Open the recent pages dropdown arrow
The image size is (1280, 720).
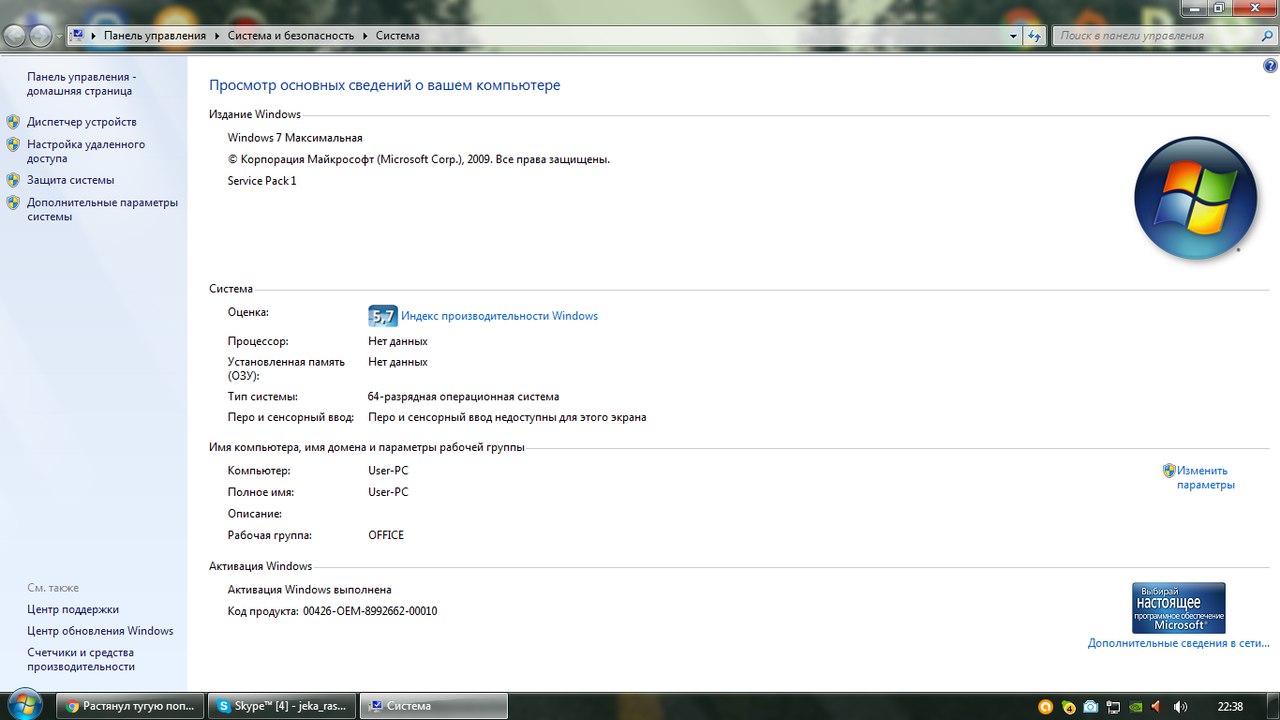pyautogui.click(x=59, y=36)
